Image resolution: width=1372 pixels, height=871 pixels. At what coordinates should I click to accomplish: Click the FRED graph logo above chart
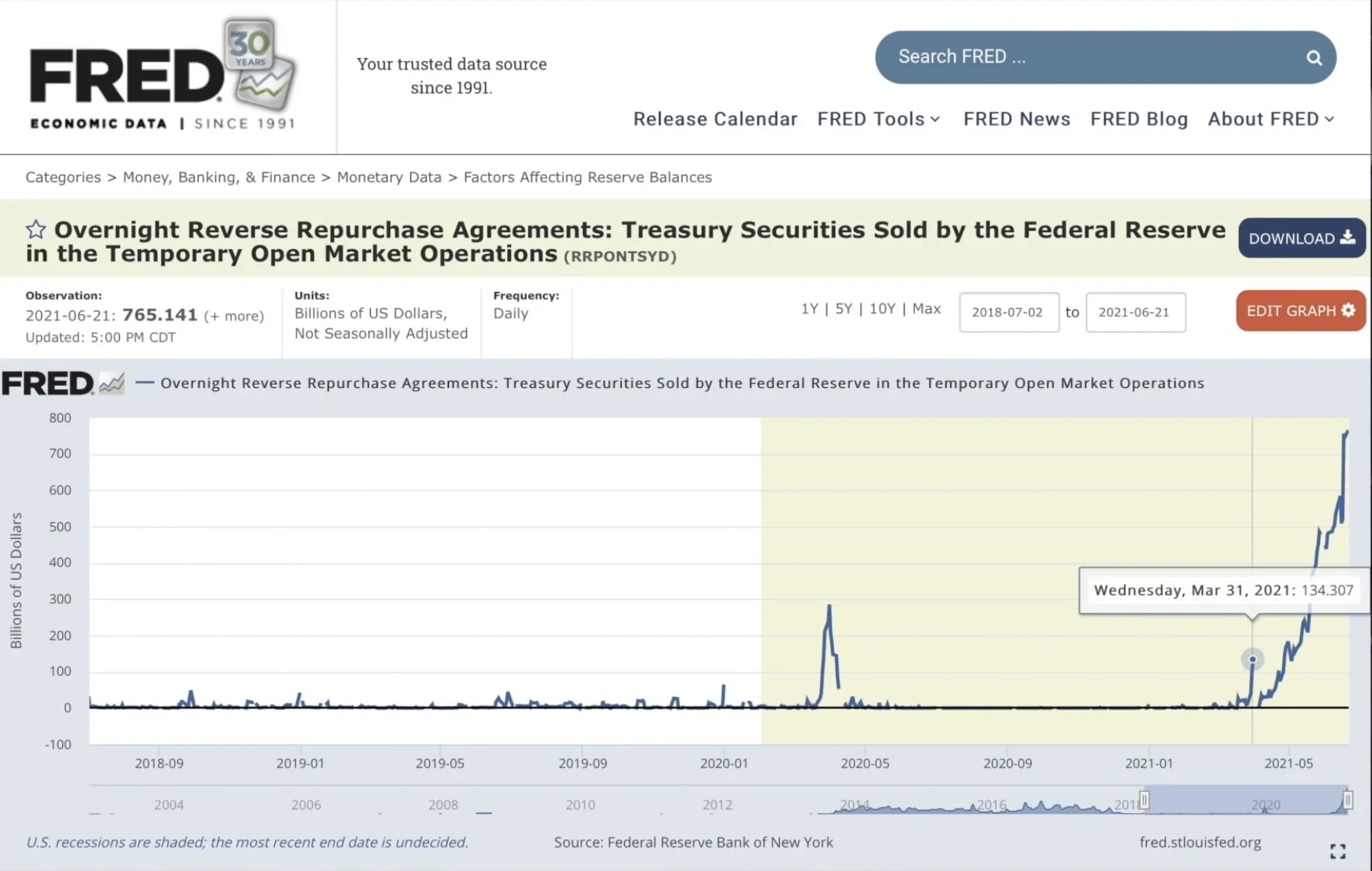(x=63, y=382)
